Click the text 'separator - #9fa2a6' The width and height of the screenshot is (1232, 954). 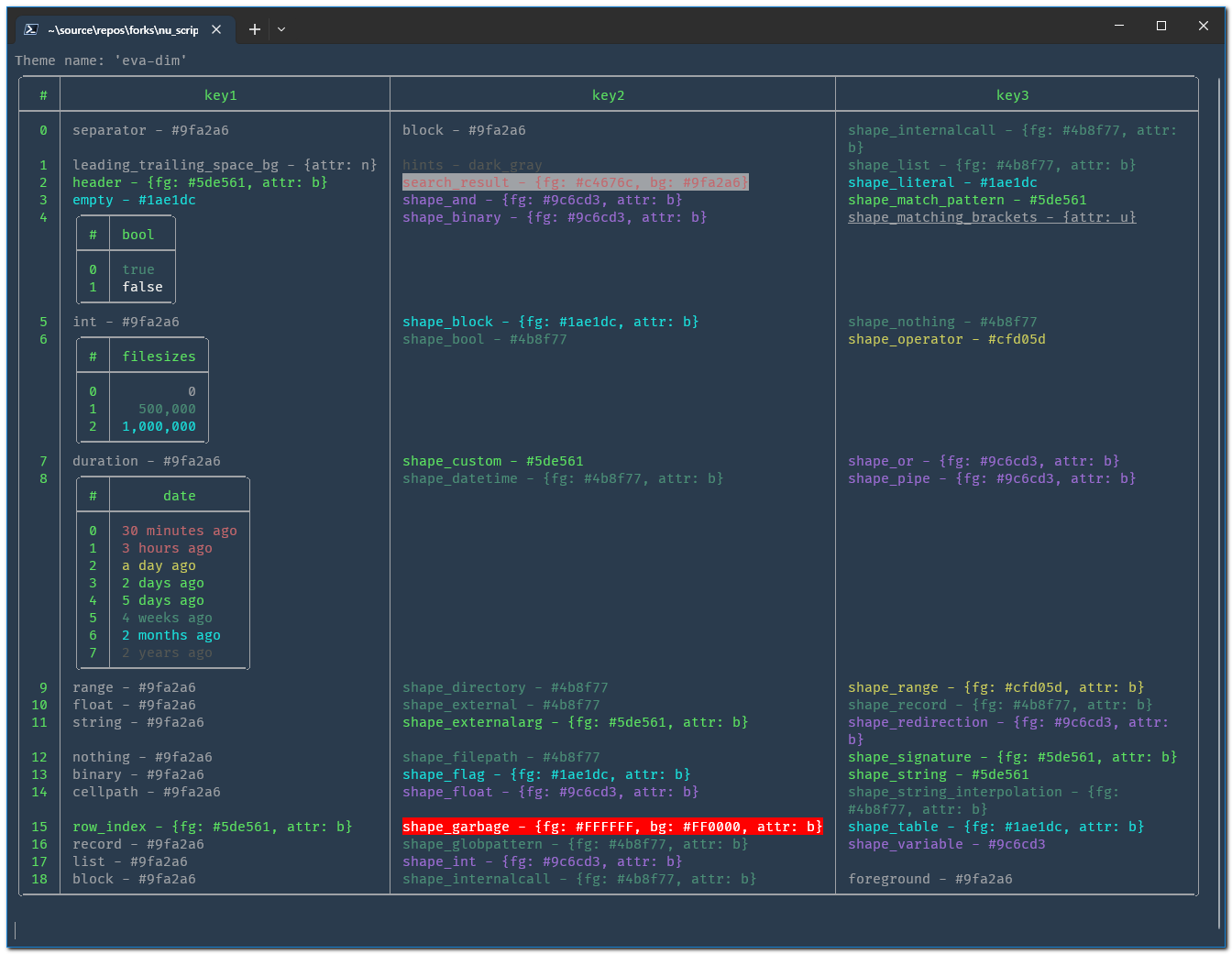[x=150, y=130]
